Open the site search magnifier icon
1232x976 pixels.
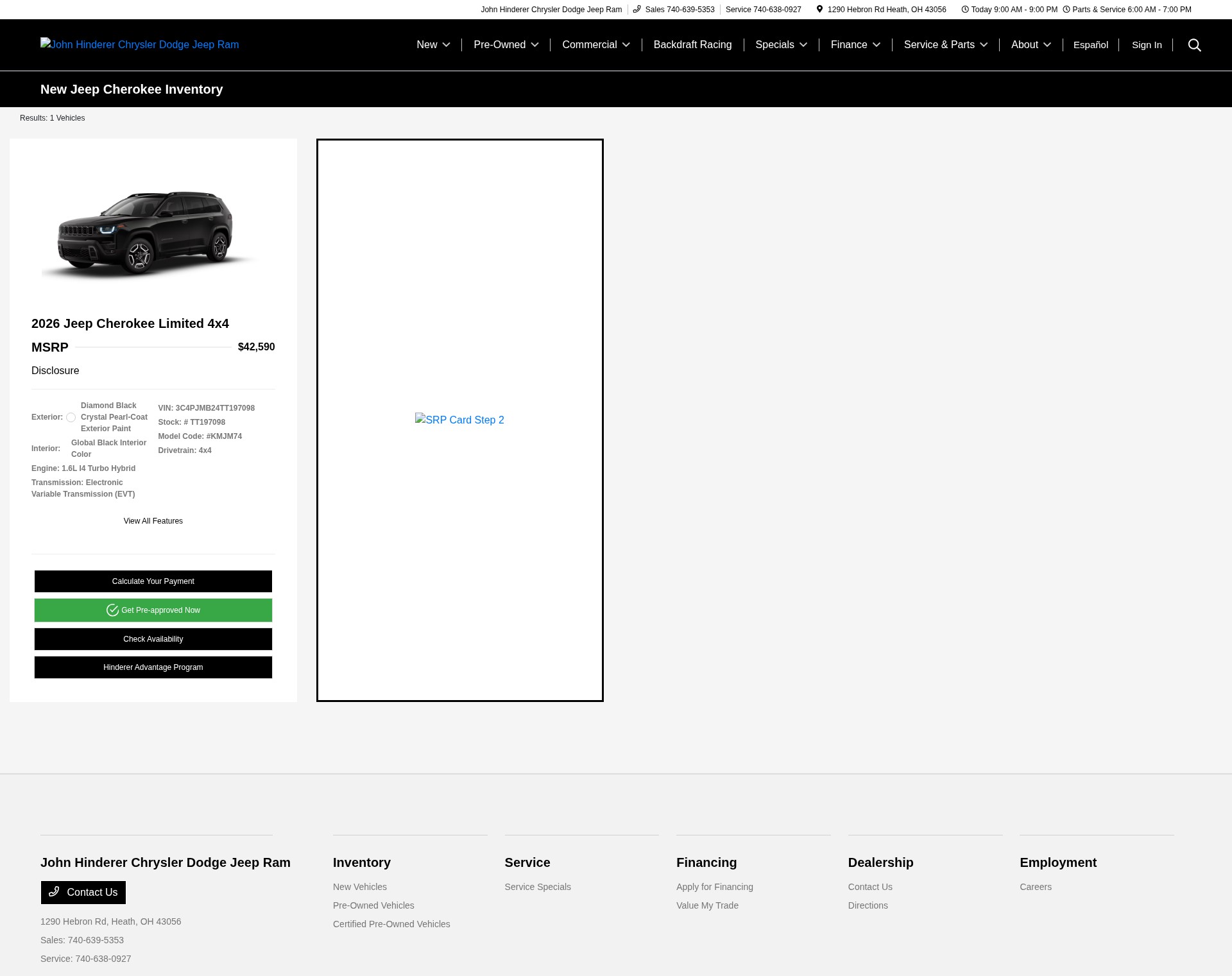[x=1194, y=45]
